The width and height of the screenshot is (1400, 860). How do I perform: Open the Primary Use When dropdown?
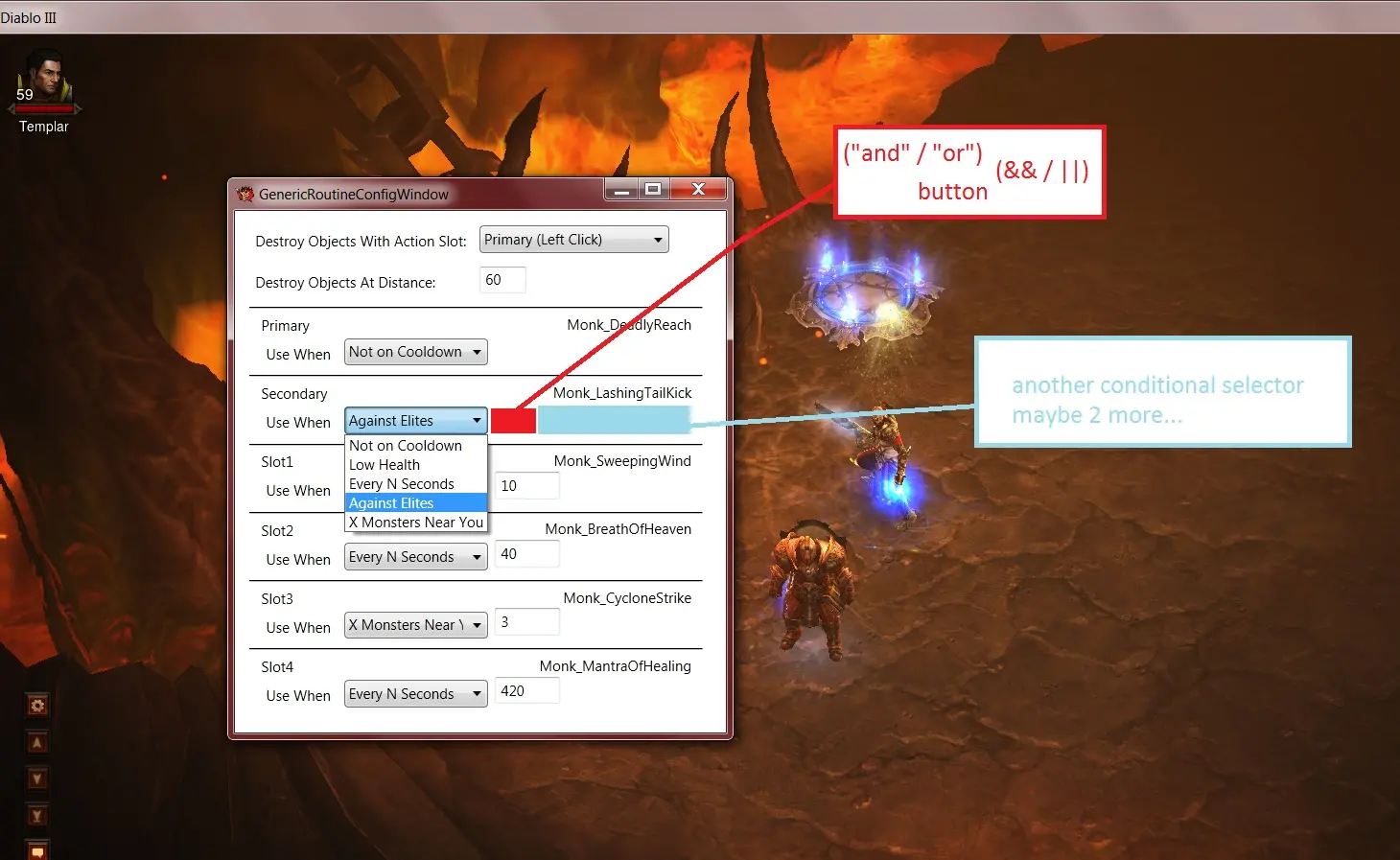tap(415, 352)
